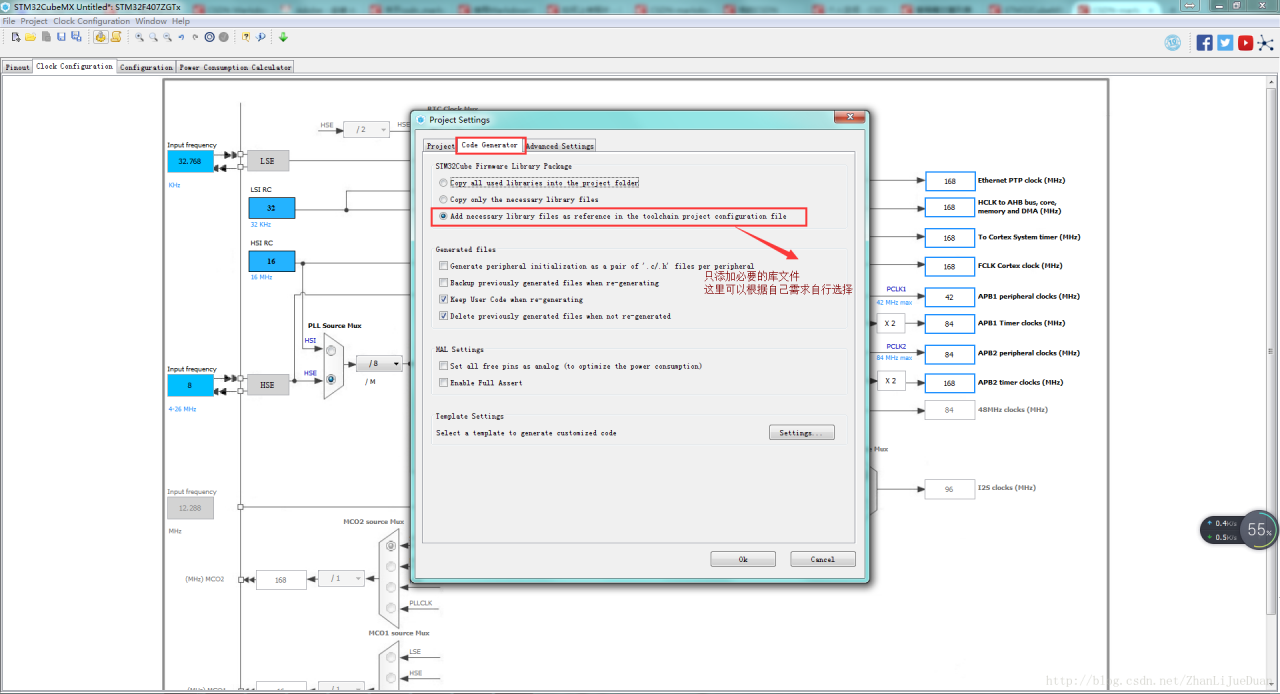Open the Twitter link icon
The height and width of the screenshot is (694, 1280).
(x=1225, y=42)
